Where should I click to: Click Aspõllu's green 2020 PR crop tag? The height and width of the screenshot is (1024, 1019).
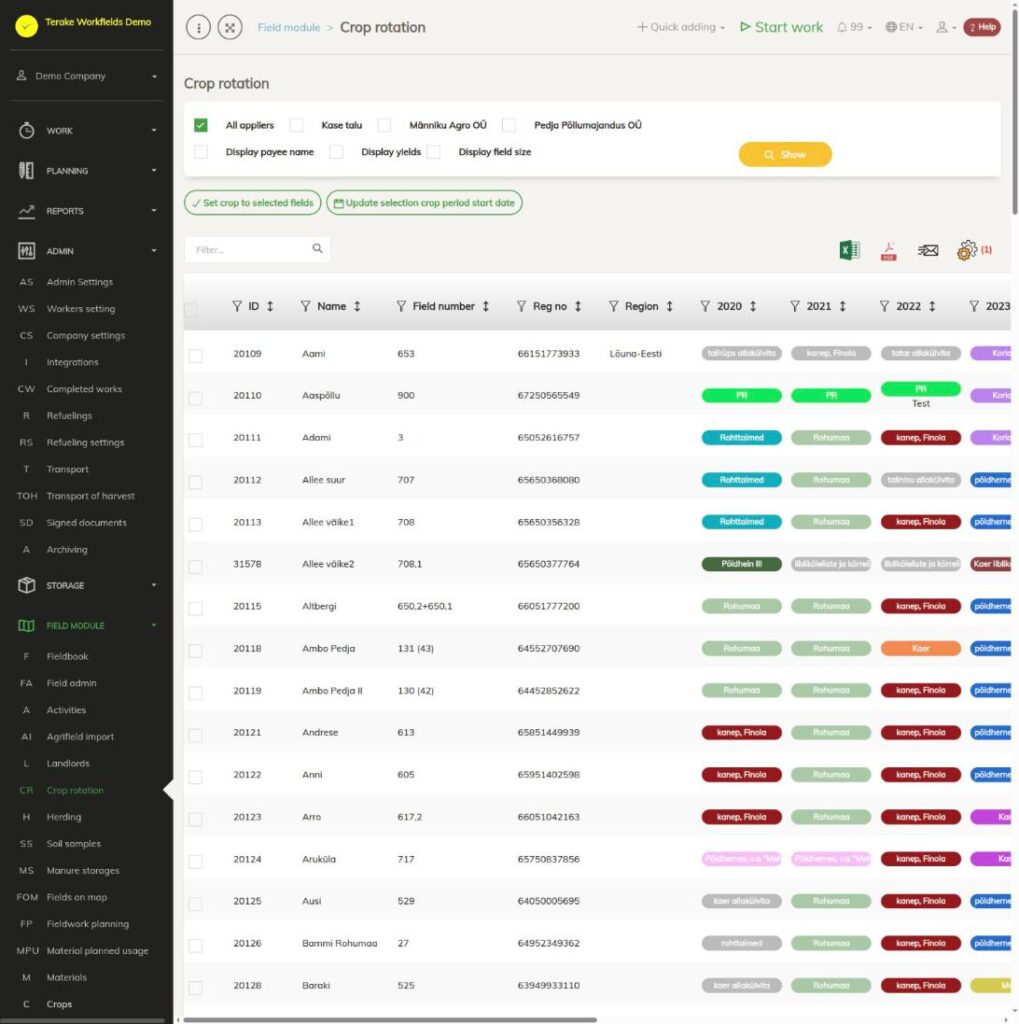click(741, 396)
